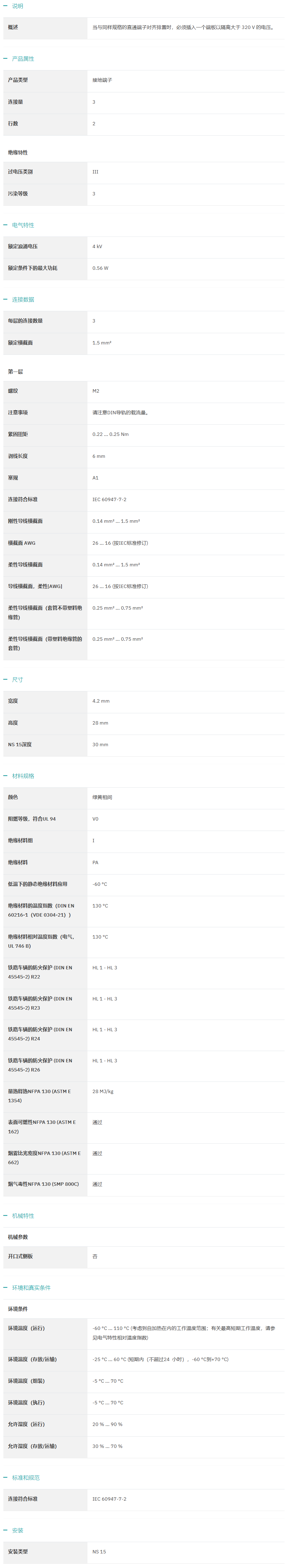Click the 产品类型 label
Viewport: 287px width, 1568px height.
(18, 80)
